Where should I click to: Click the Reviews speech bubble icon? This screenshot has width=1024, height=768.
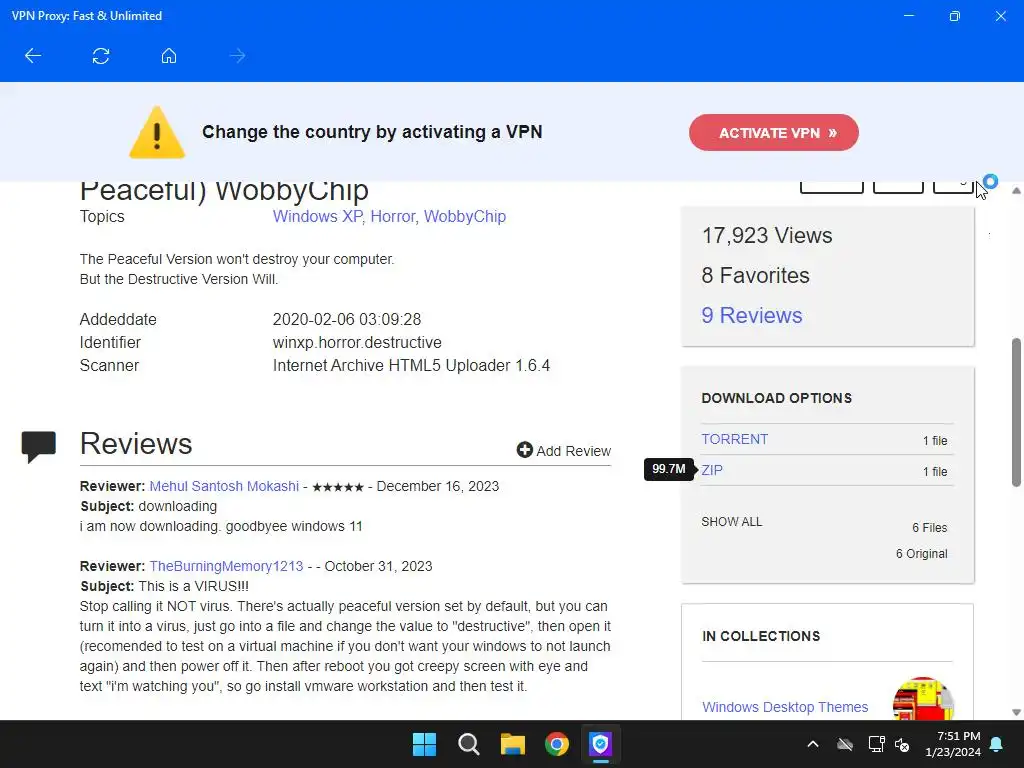click(39, 447)
